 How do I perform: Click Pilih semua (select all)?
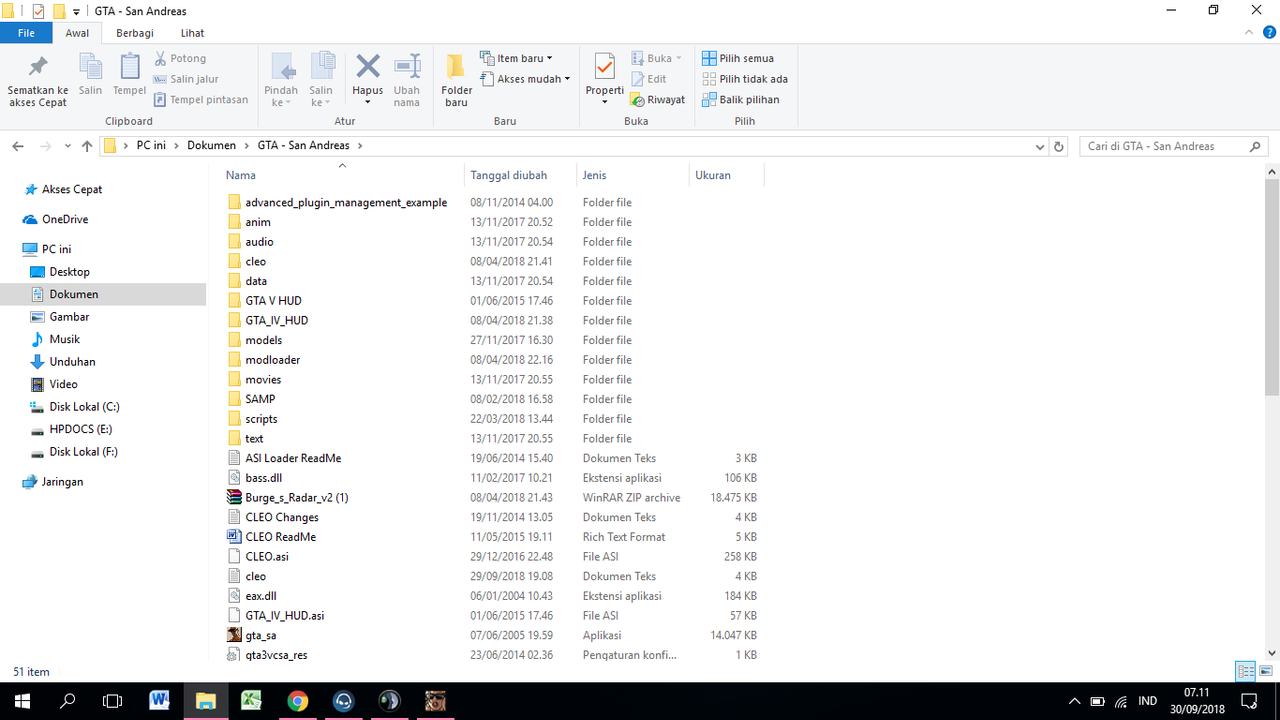[738, 58]
